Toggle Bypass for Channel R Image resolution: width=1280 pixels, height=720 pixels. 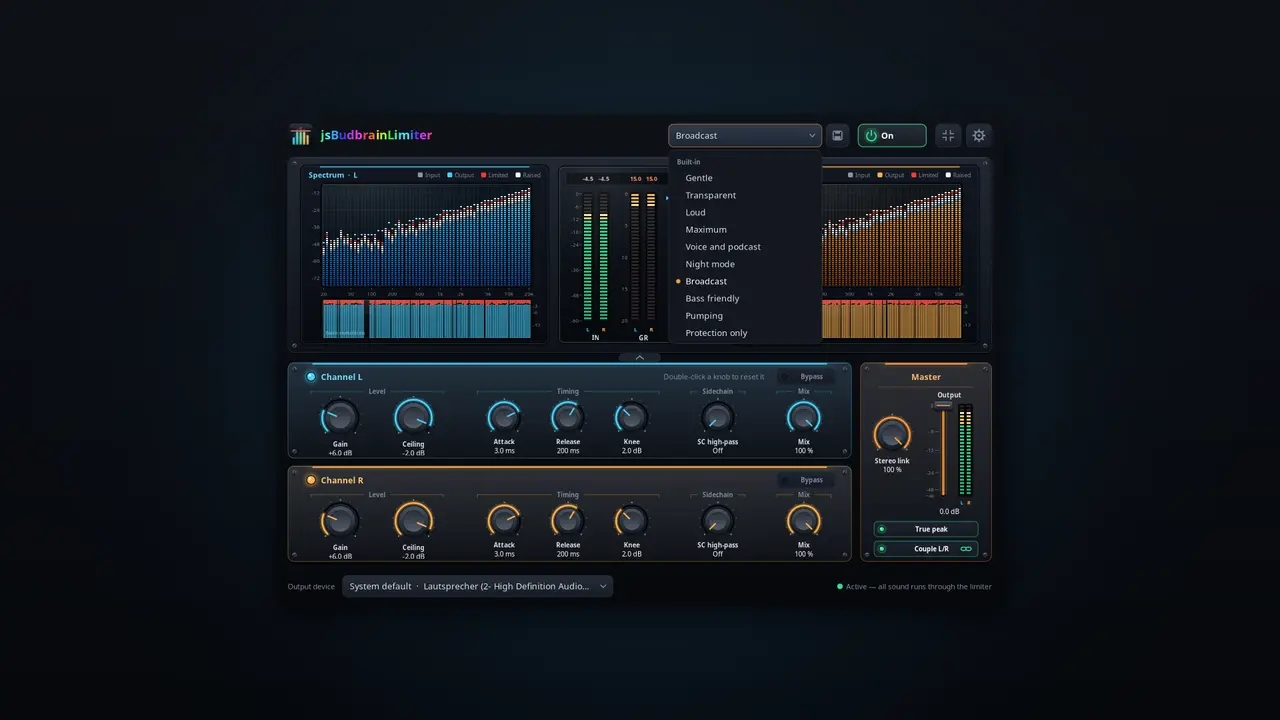point(806,480)
